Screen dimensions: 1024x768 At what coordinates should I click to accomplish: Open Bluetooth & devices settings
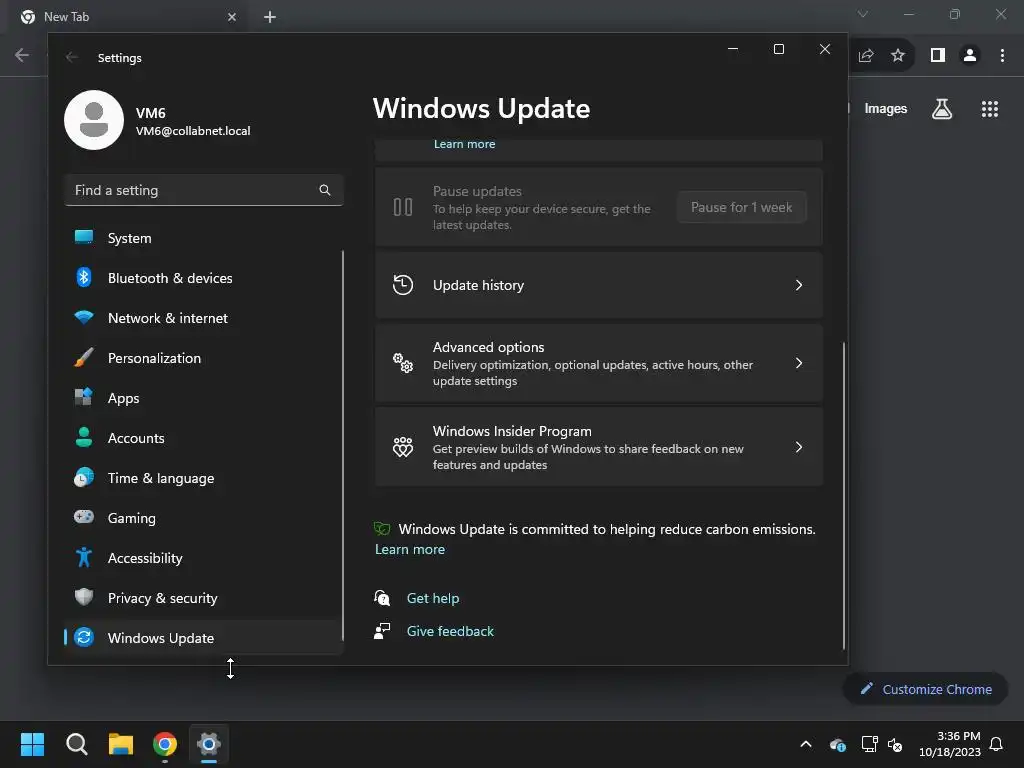click(x=203, y=278)
